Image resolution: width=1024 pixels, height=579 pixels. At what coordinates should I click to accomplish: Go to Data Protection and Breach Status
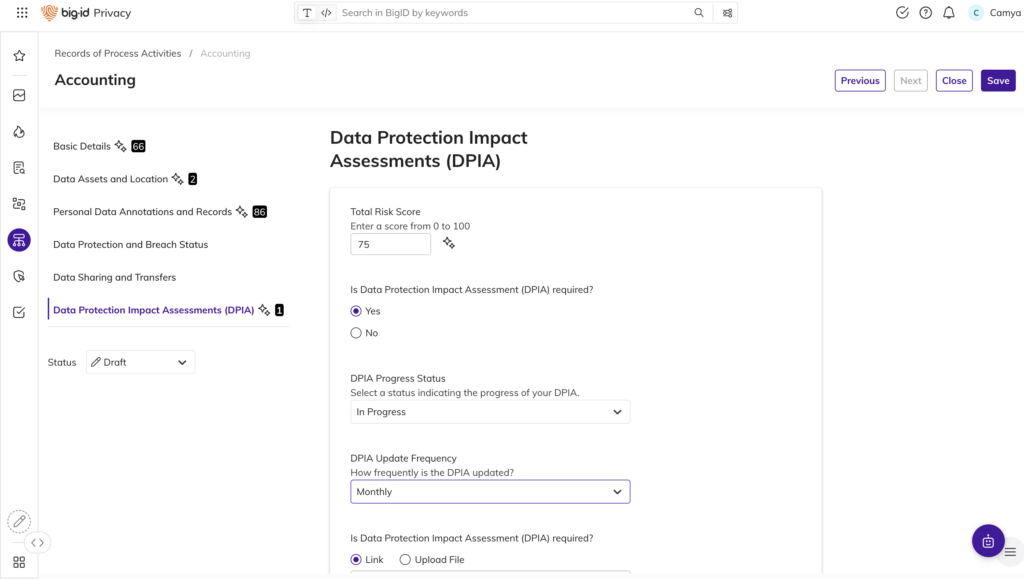131,244
